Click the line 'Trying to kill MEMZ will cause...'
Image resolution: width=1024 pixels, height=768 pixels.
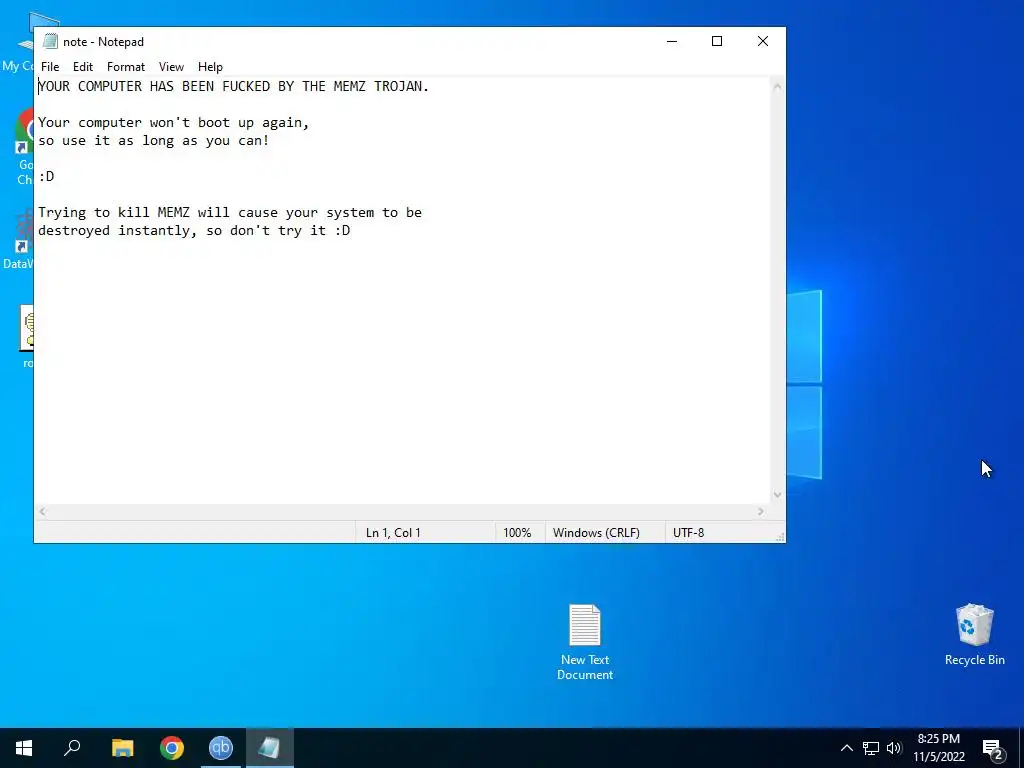tap(230, 213)
